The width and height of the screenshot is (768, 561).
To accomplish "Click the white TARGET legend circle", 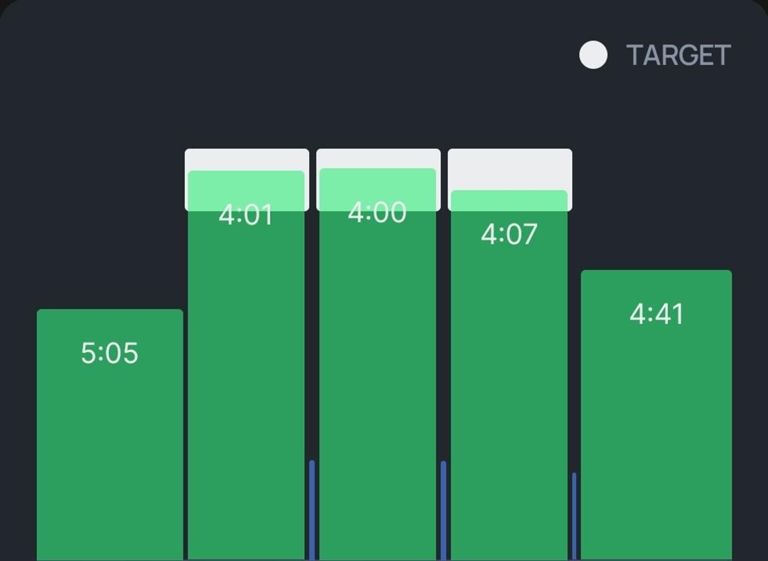I will tap(593, 56).
